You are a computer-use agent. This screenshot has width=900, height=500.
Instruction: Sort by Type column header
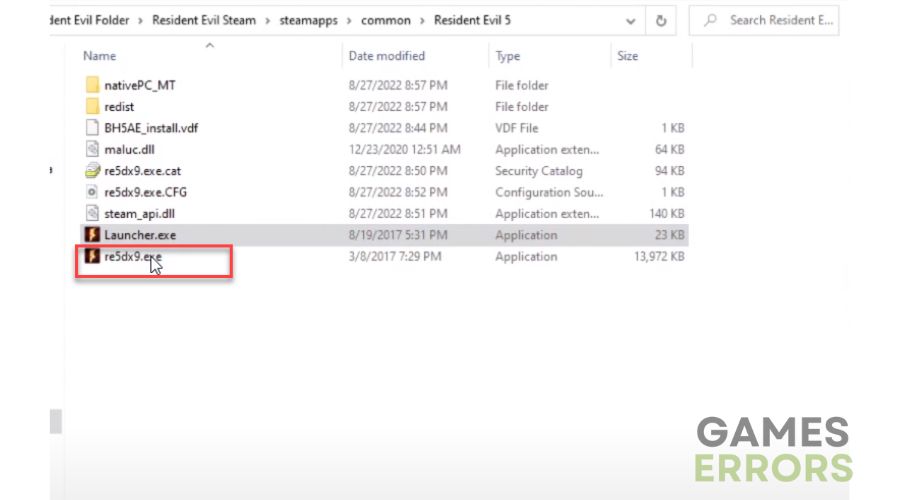coord(507,56)
